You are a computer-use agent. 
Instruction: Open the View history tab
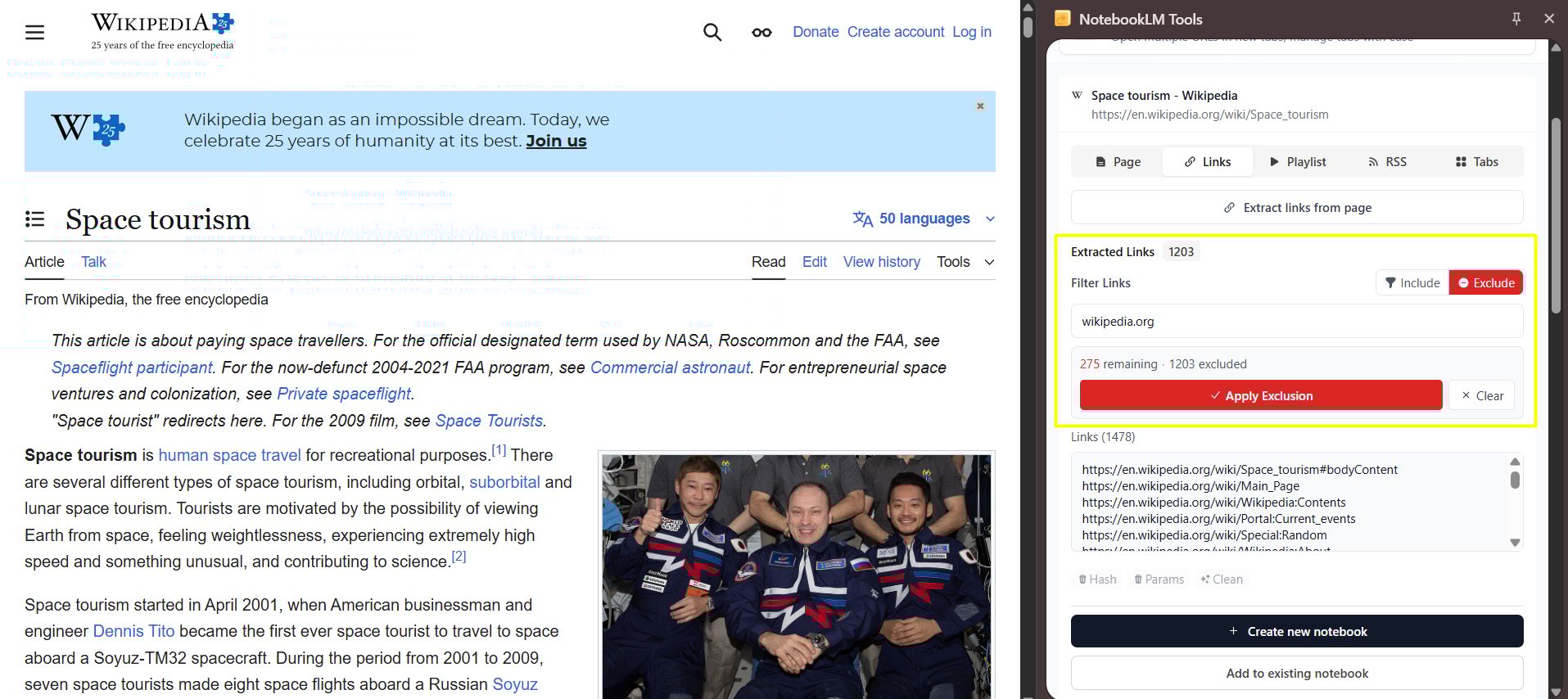point(882,262)
